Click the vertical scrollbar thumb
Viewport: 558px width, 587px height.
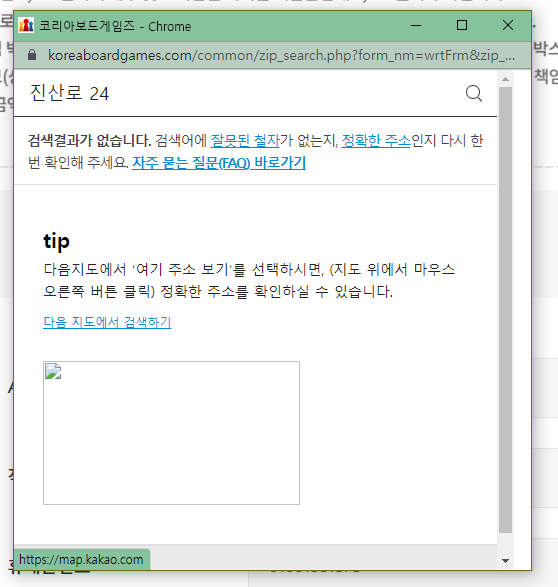(506, 310)
